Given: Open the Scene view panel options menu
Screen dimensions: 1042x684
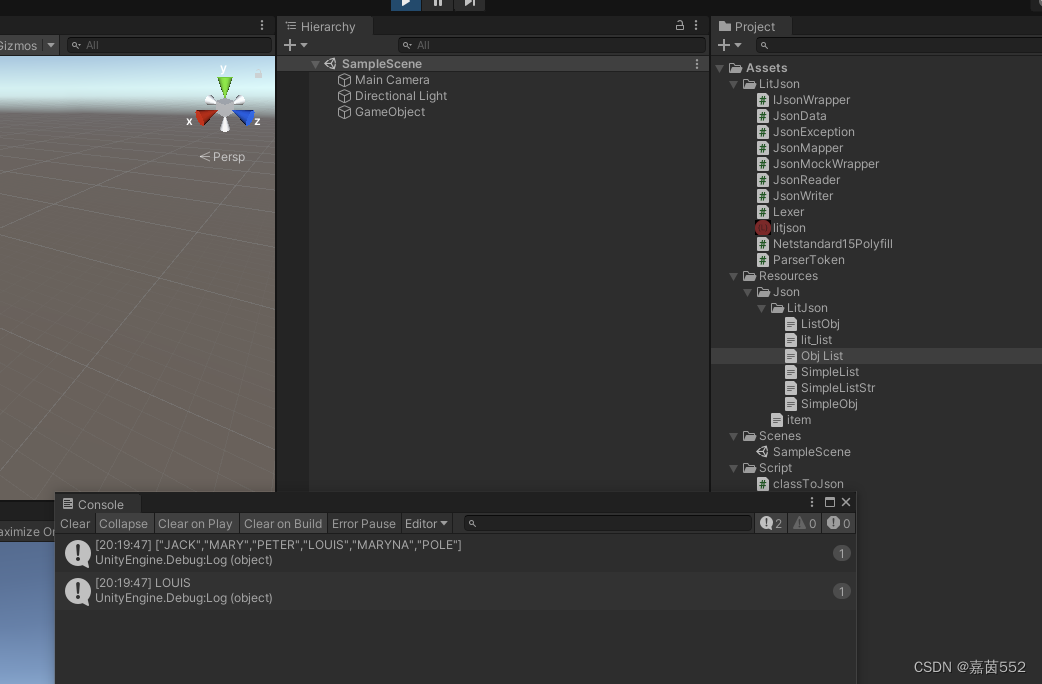Looking at the screenshot, I should pos(262,25).
